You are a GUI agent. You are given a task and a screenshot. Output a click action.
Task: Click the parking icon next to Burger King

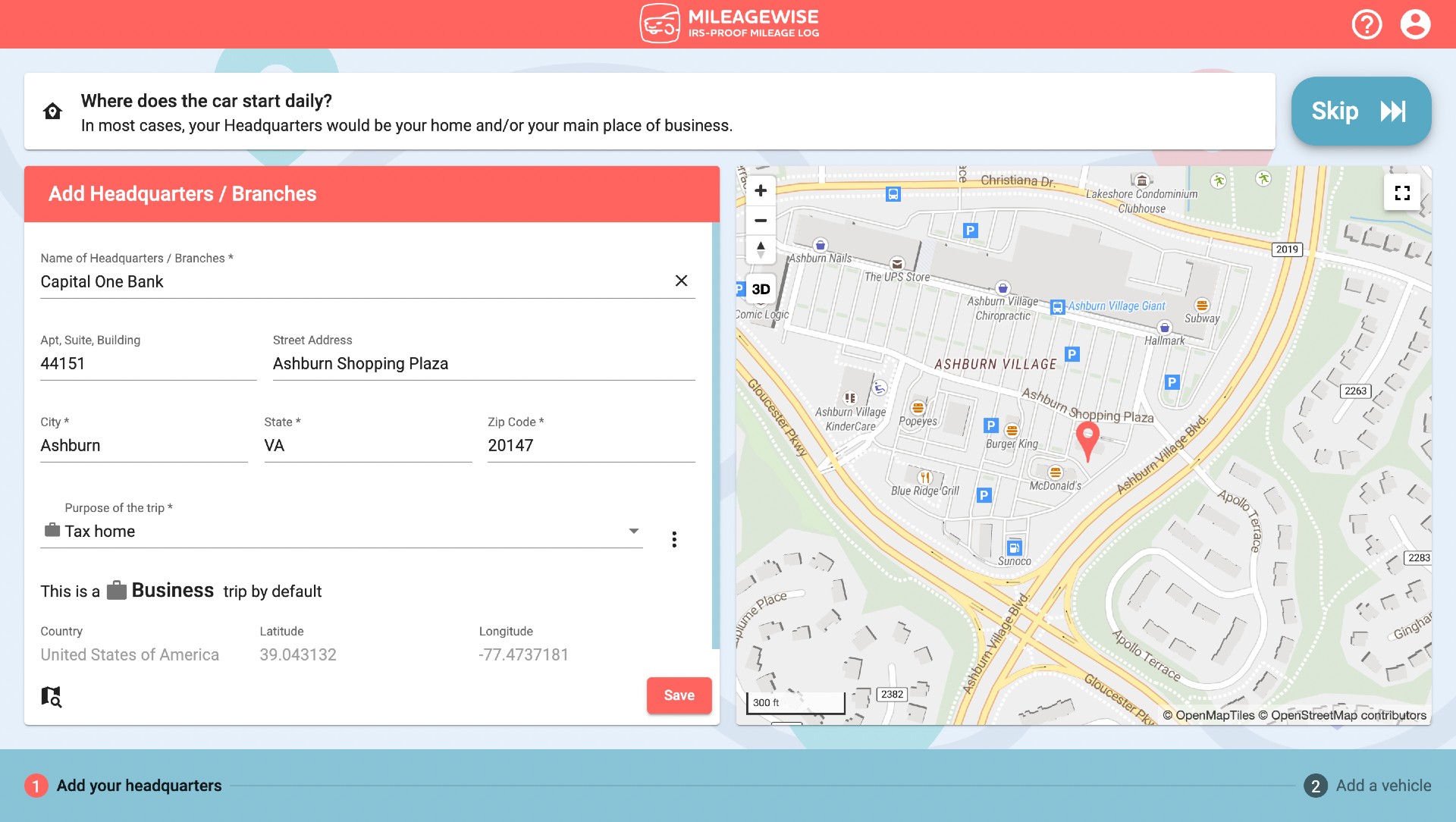(990, 425)
